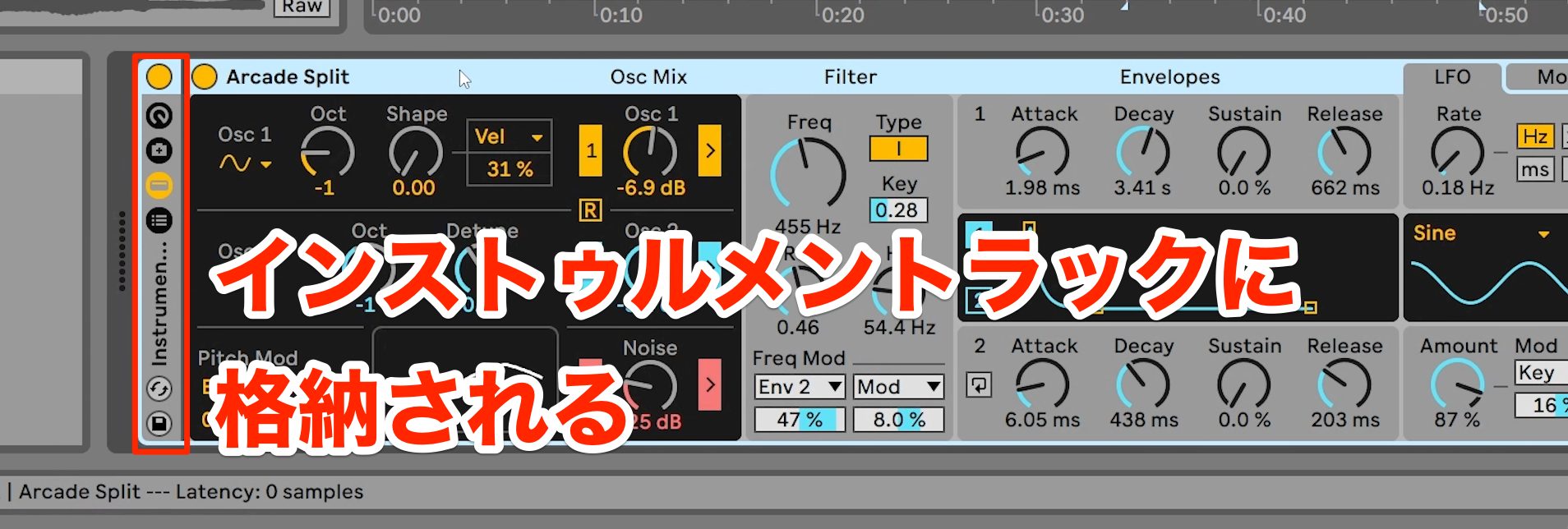Adjust Envelope 2 Release knob

click(x=1344, y=385)
